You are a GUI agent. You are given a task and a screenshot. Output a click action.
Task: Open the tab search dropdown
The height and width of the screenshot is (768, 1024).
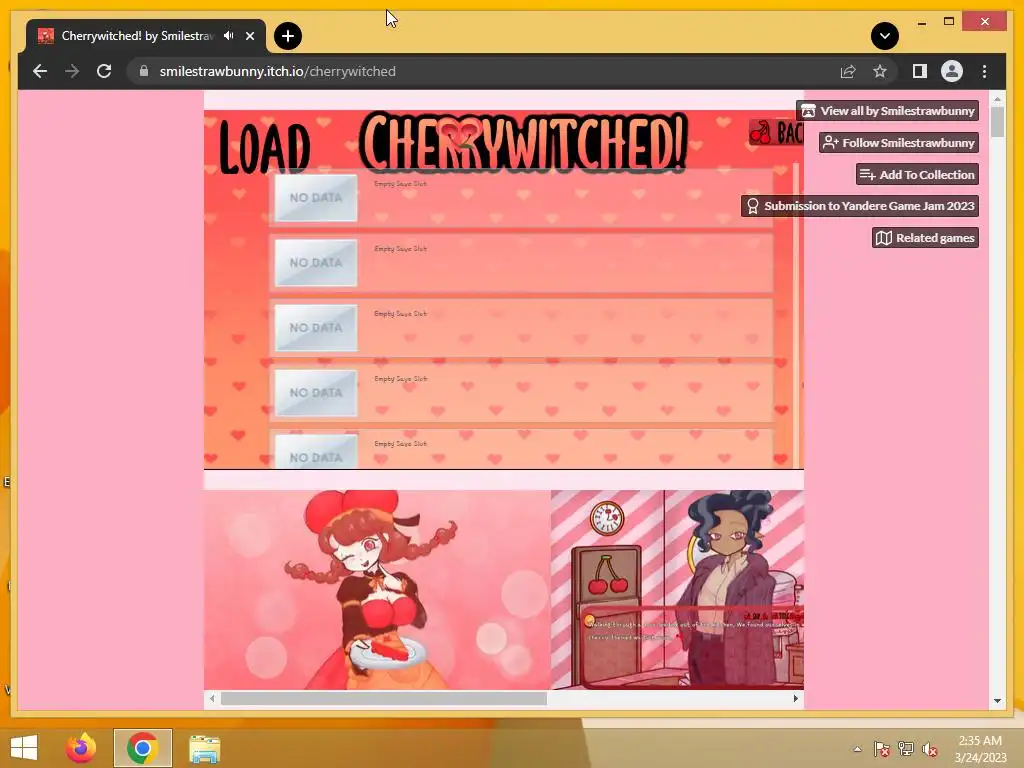(x=884, y=36)
